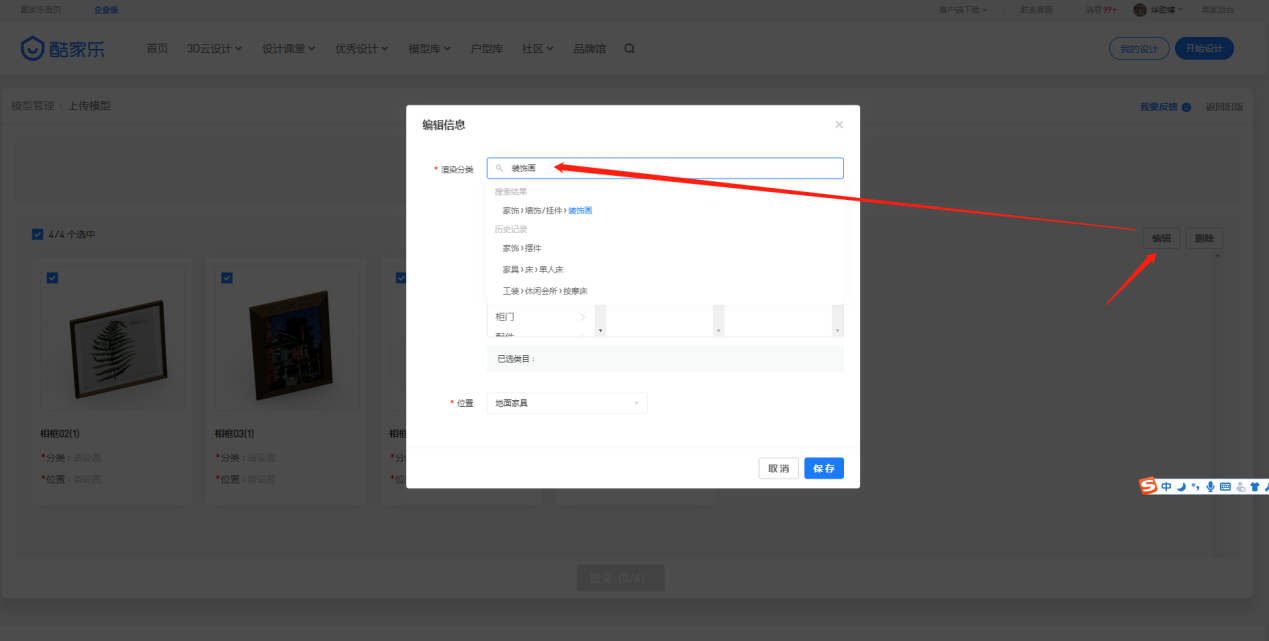Click the magnifier icon inside the category search box
Image resolution: width=1269 pixels, height=641 pixels.
pyautogui.click(x=500, y=167)
